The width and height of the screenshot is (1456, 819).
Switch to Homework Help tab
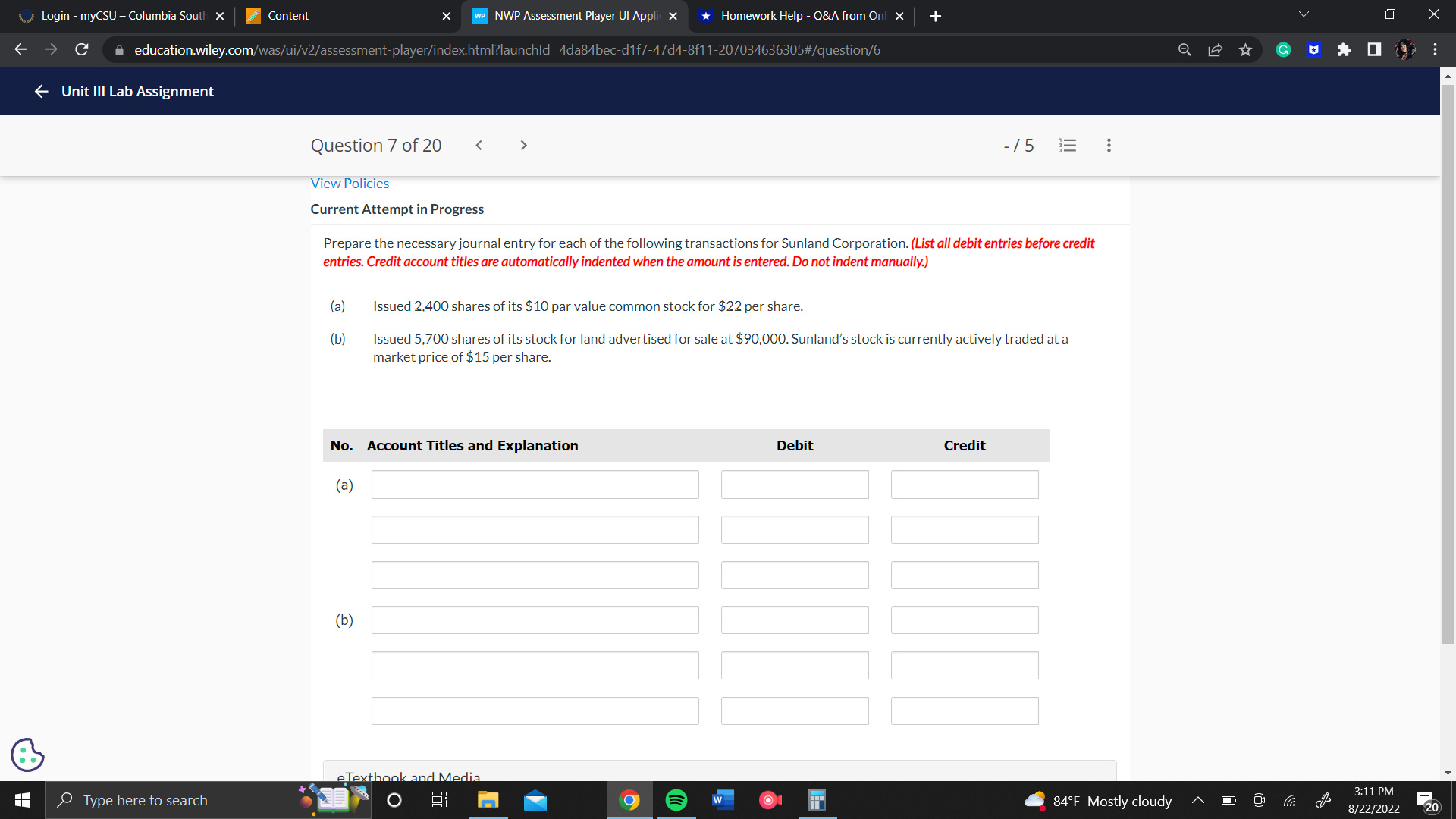coord(802,16)
